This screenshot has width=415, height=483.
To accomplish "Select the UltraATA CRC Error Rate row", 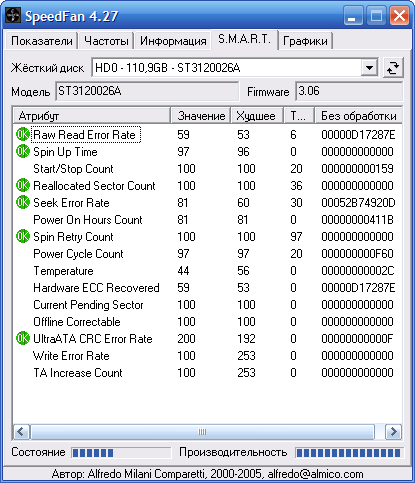I will click(x=207, y=339).
